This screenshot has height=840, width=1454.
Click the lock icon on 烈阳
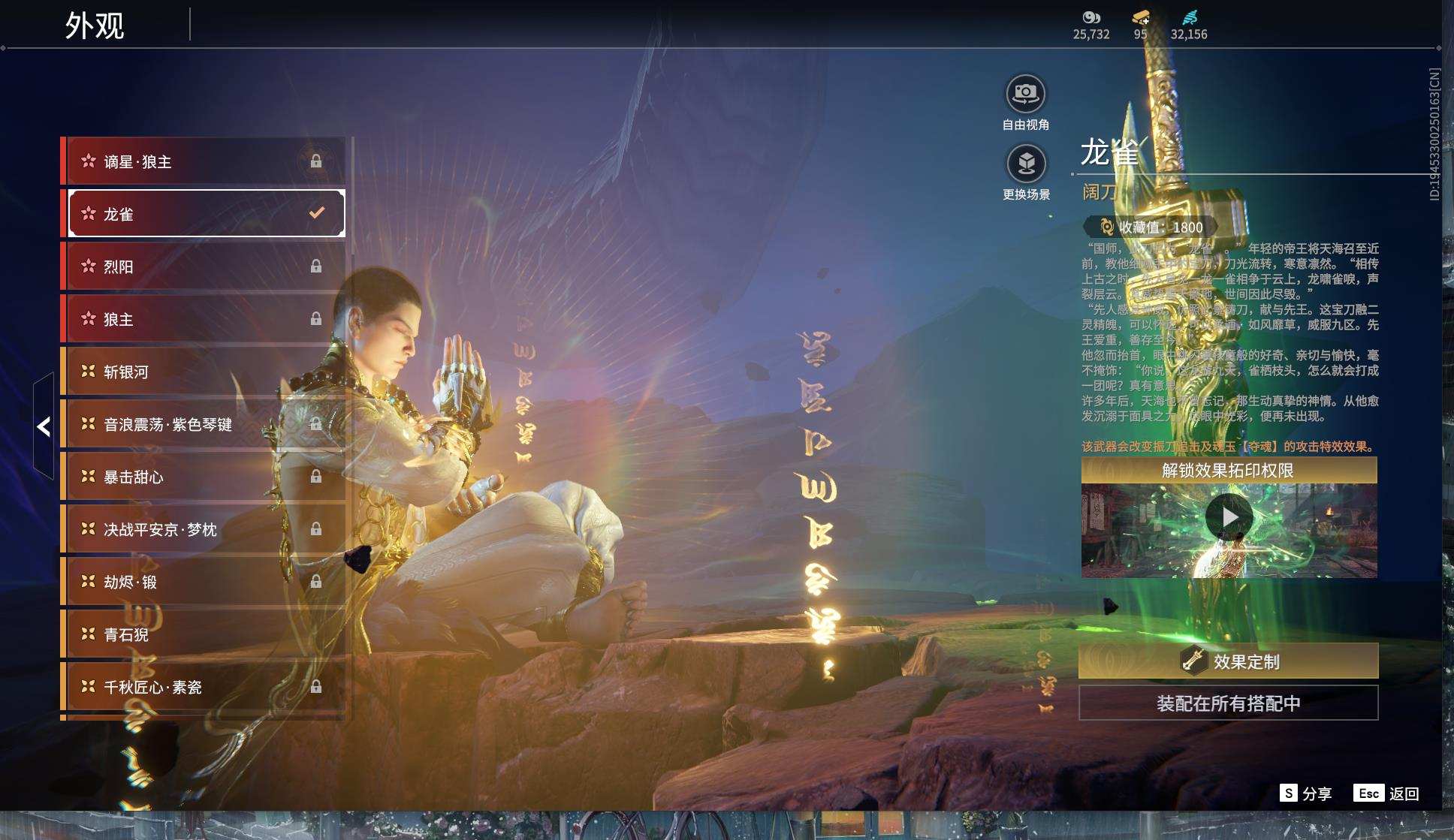(316, 266)
